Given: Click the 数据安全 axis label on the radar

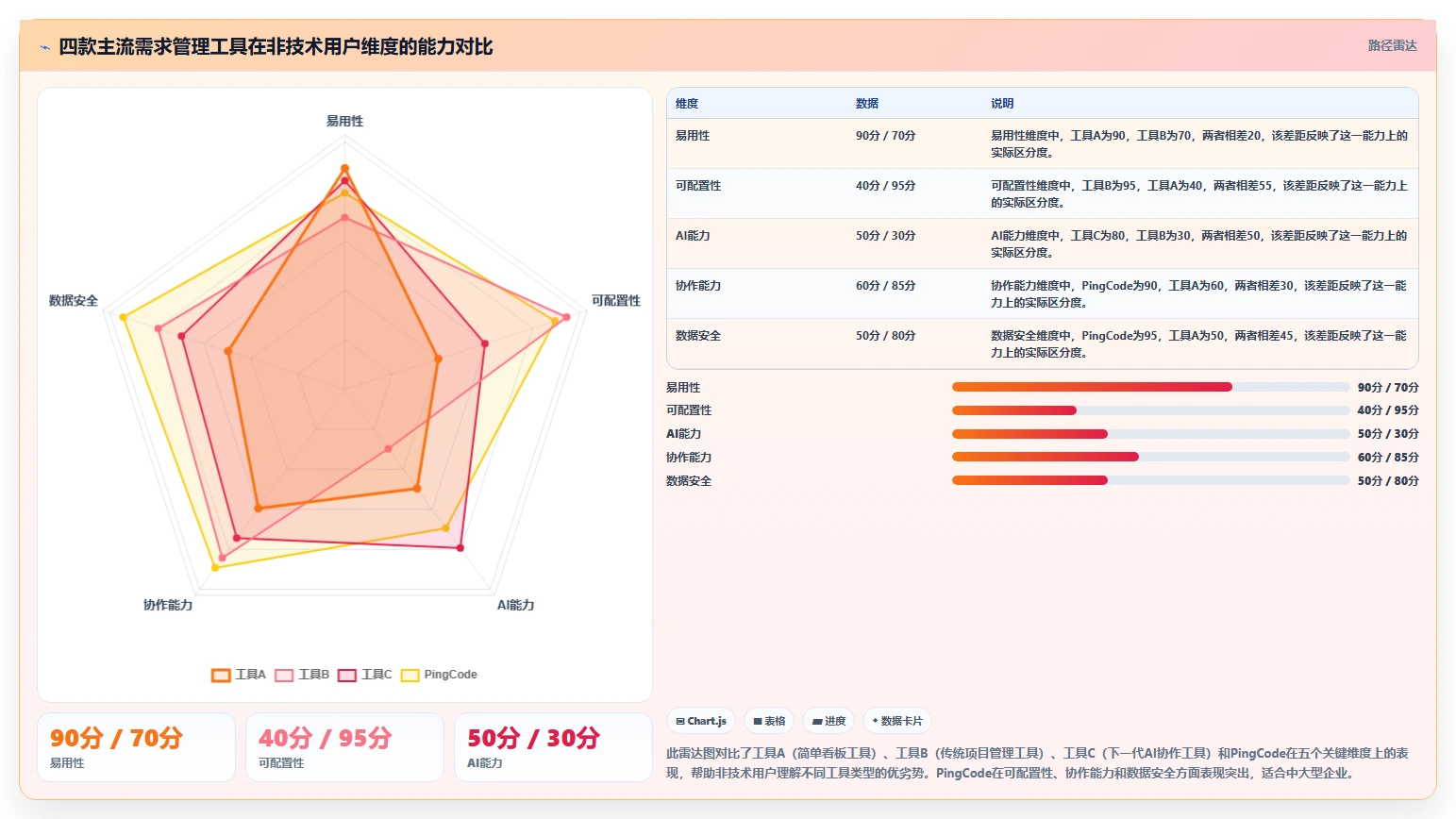Looking at the screenshot, I should (x=74, y=300).
